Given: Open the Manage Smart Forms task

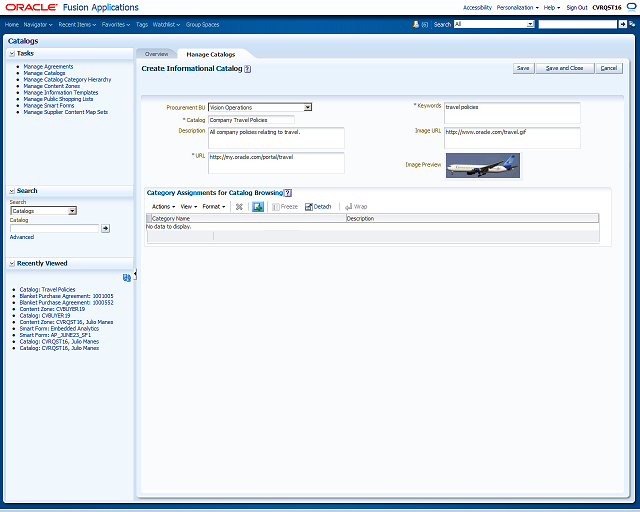Looking at the screenshot, I should (x=49, y=106).
